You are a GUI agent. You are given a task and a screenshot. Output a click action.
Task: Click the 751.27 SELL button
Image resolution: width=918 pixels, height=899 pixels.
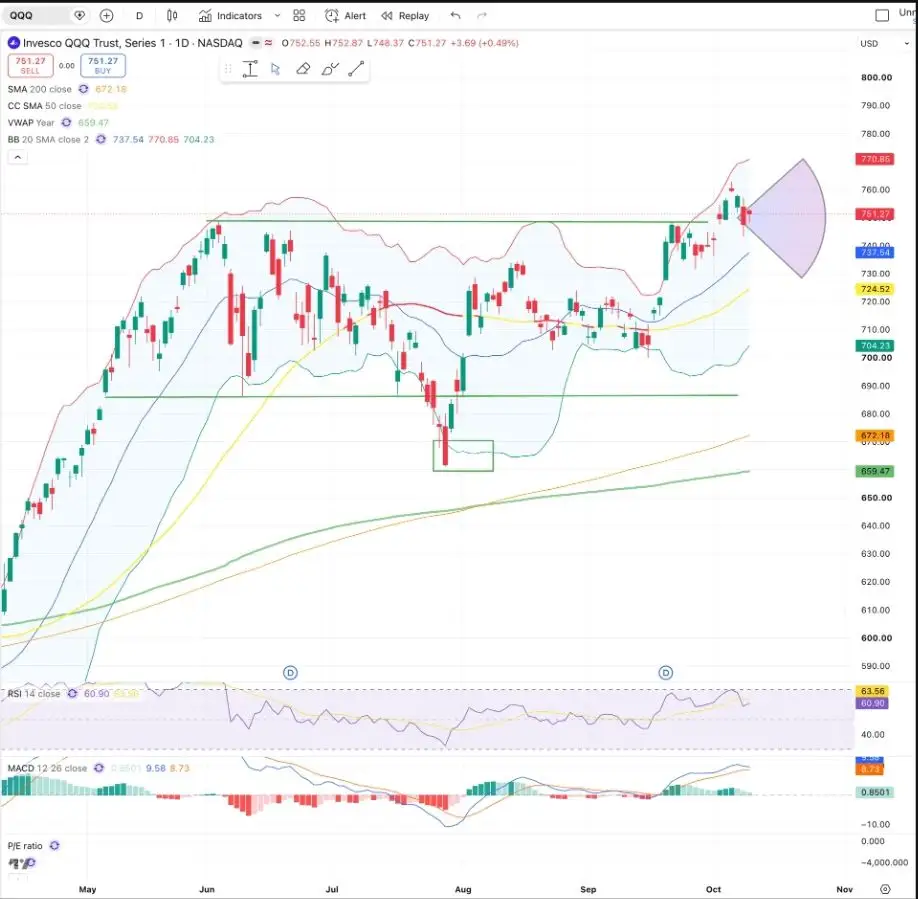[x=30, y=66]
